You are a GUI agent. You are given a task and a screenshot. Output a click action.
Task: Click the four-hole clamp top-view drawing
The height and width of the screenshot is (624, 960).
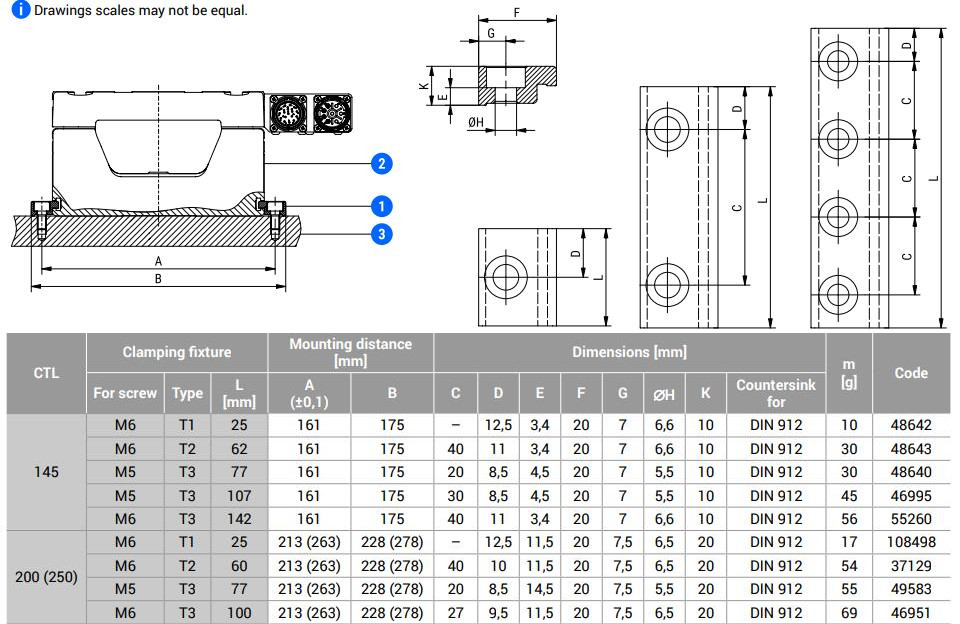coord(879,178)
